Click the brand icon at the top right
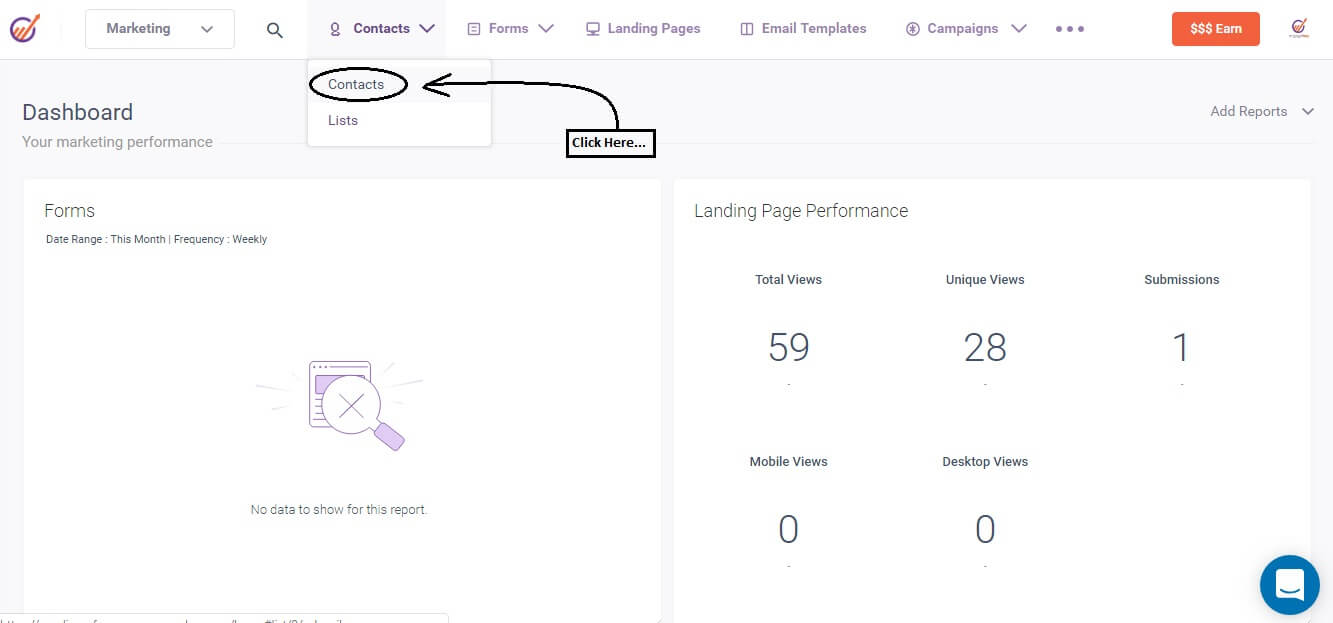The width and height of the screenshot is (1333, 623). click(x=1299, y=28)
